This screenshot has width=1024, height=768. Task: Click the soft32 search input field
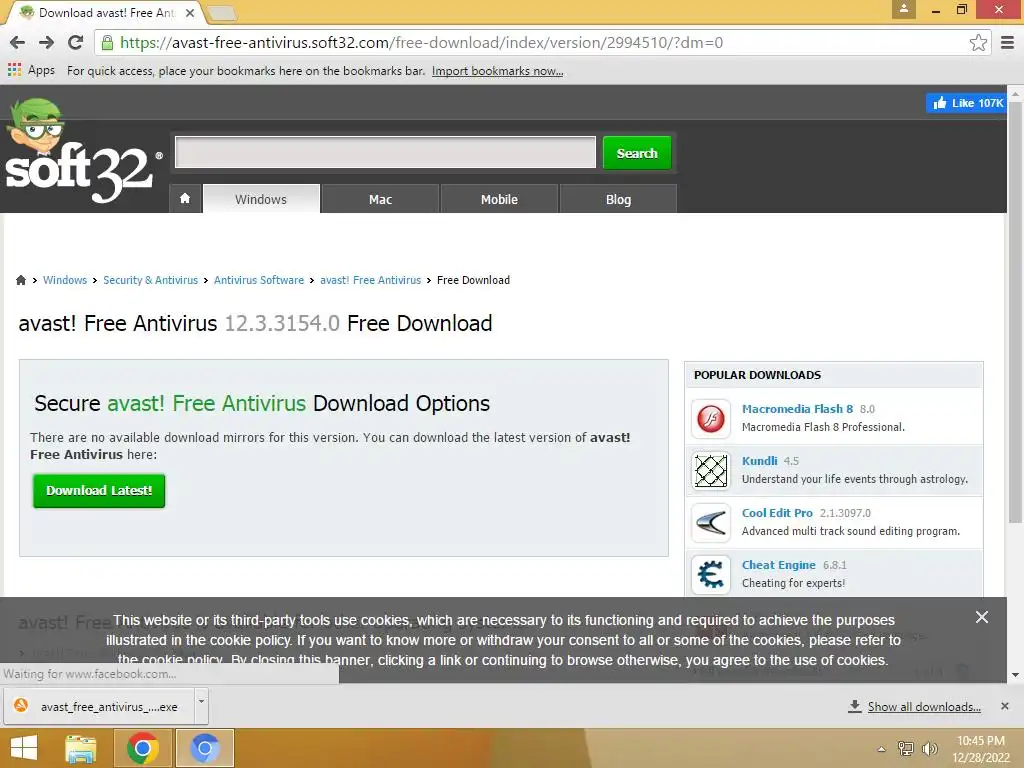385,152
